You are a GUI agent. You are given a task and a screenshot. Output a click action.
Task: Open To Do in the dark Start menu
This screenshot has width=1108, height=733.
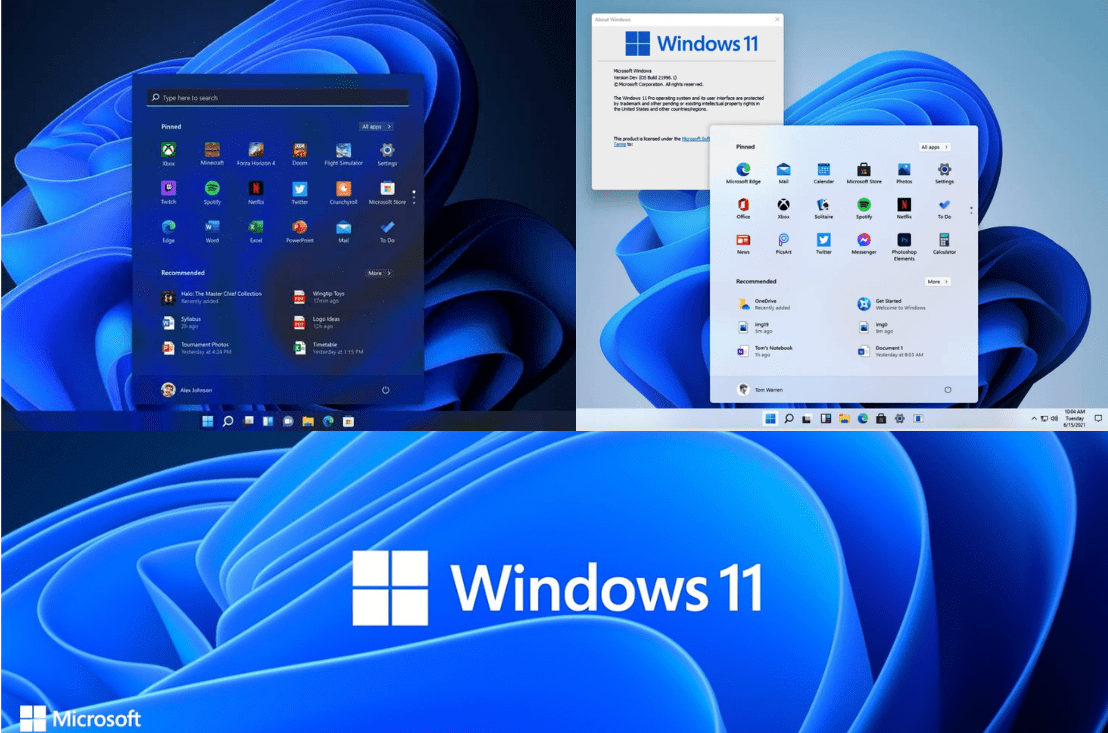coord(387,231)
